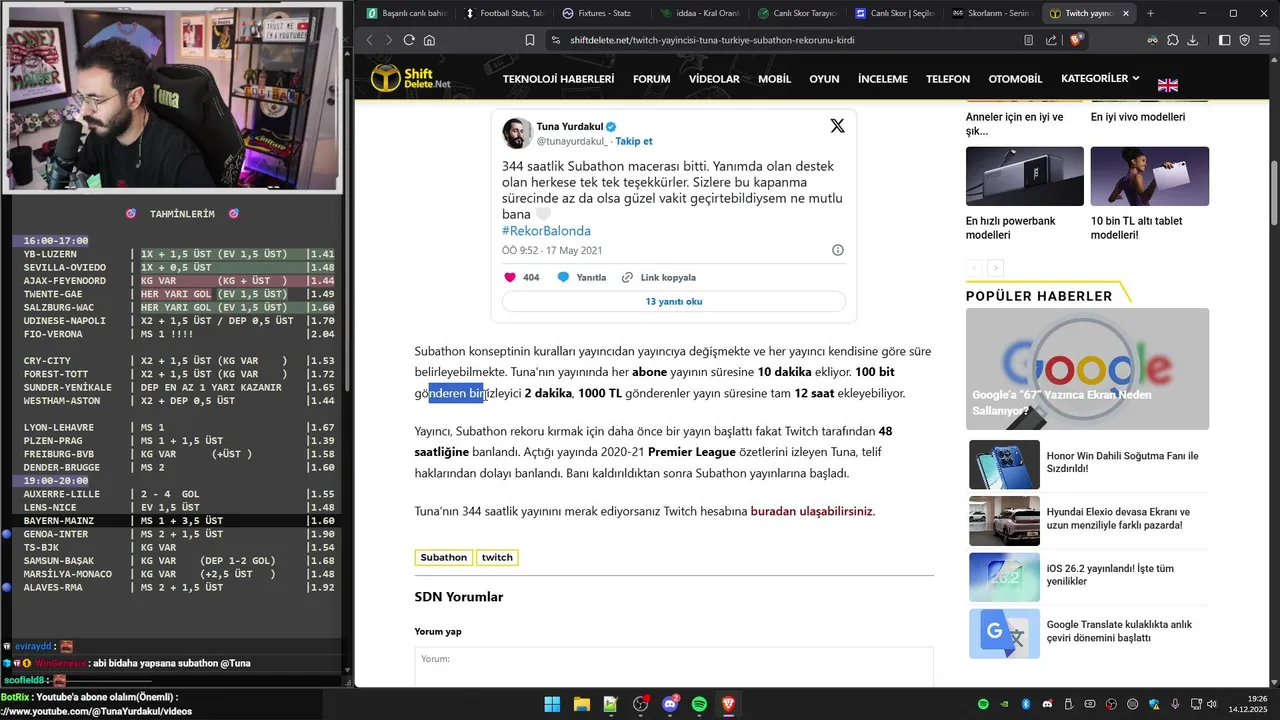Open Windows Start menu
The width and height of the screenshot is (1280, 720).
pyautogui.click(x=552, y=704)
